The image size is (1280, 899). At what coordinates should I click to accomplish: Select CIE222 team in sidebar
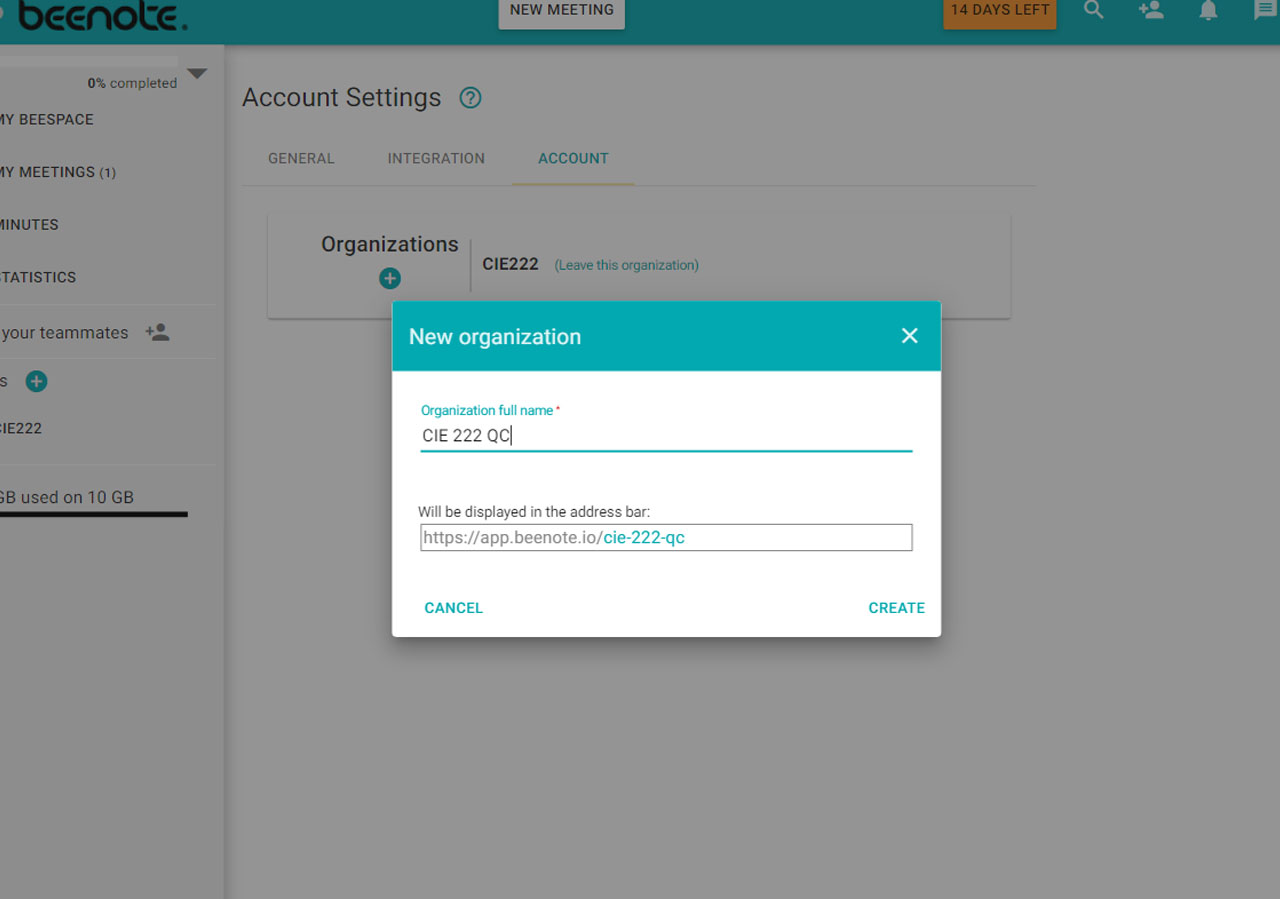coord(21,428)
